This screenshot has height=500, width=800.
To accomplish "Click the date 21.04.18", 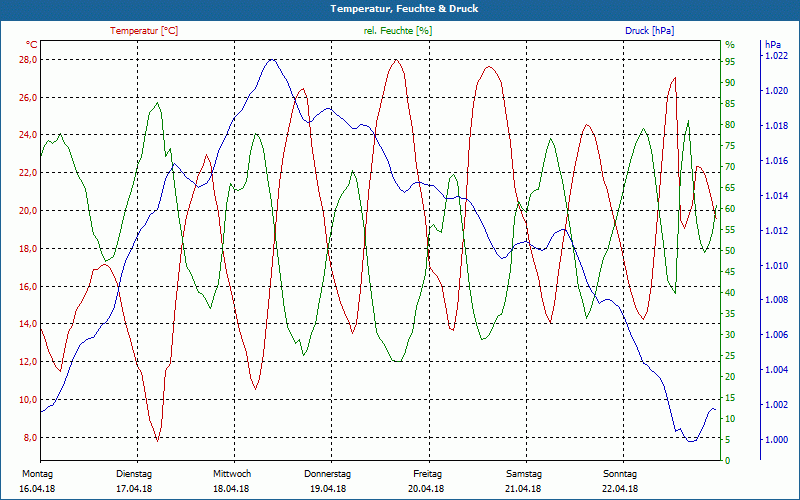I will (523, 489).
